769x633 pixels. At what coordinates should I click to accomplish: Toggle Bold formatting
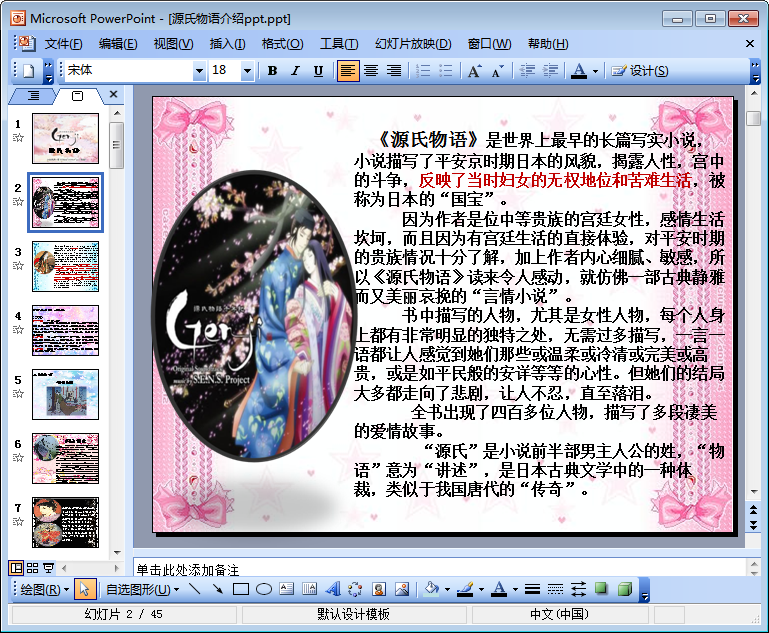tap(272, 71)
